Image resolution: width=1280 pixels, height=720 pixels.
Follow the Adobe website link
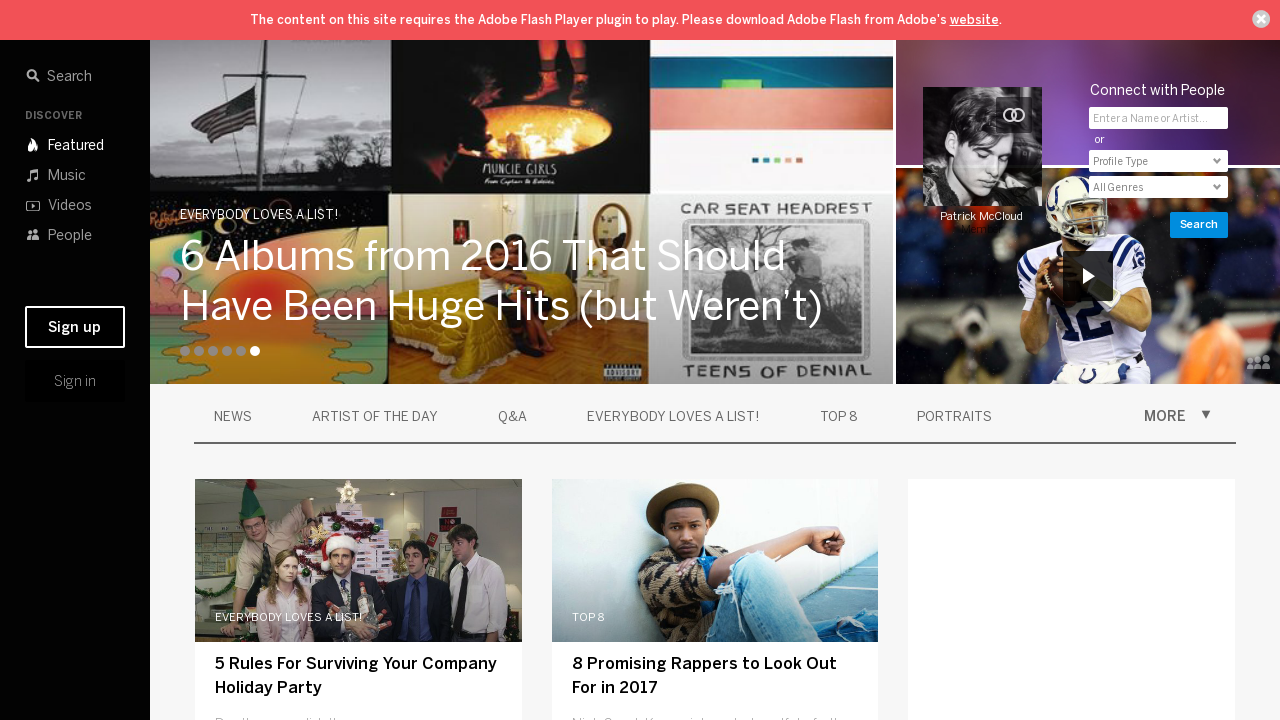[x=974, y=19]
